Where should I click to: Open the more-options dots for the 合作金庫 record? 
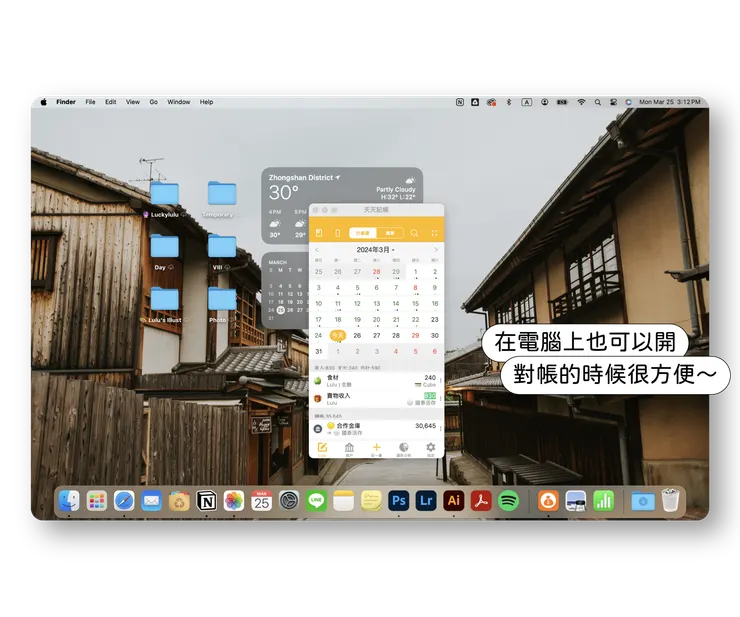(441, 429)
